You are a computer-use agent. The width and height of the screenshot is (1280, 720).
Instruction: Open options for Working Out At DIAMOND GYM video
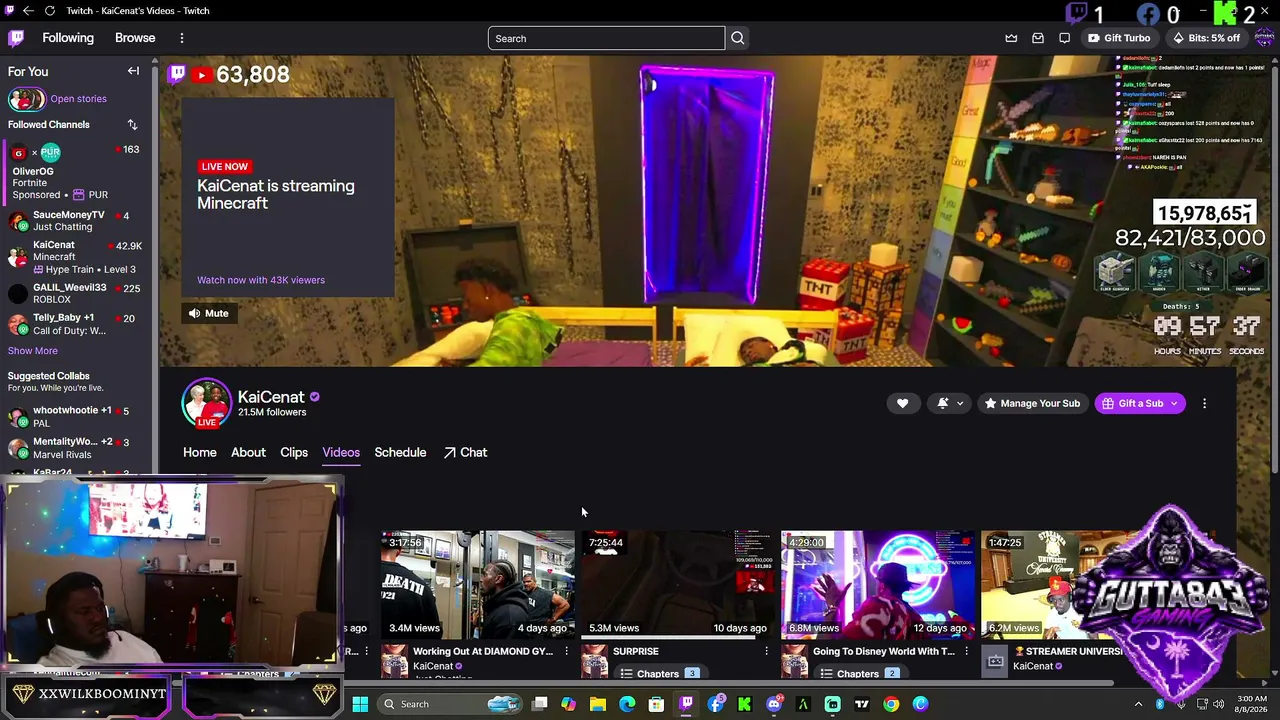click(566, 651)
